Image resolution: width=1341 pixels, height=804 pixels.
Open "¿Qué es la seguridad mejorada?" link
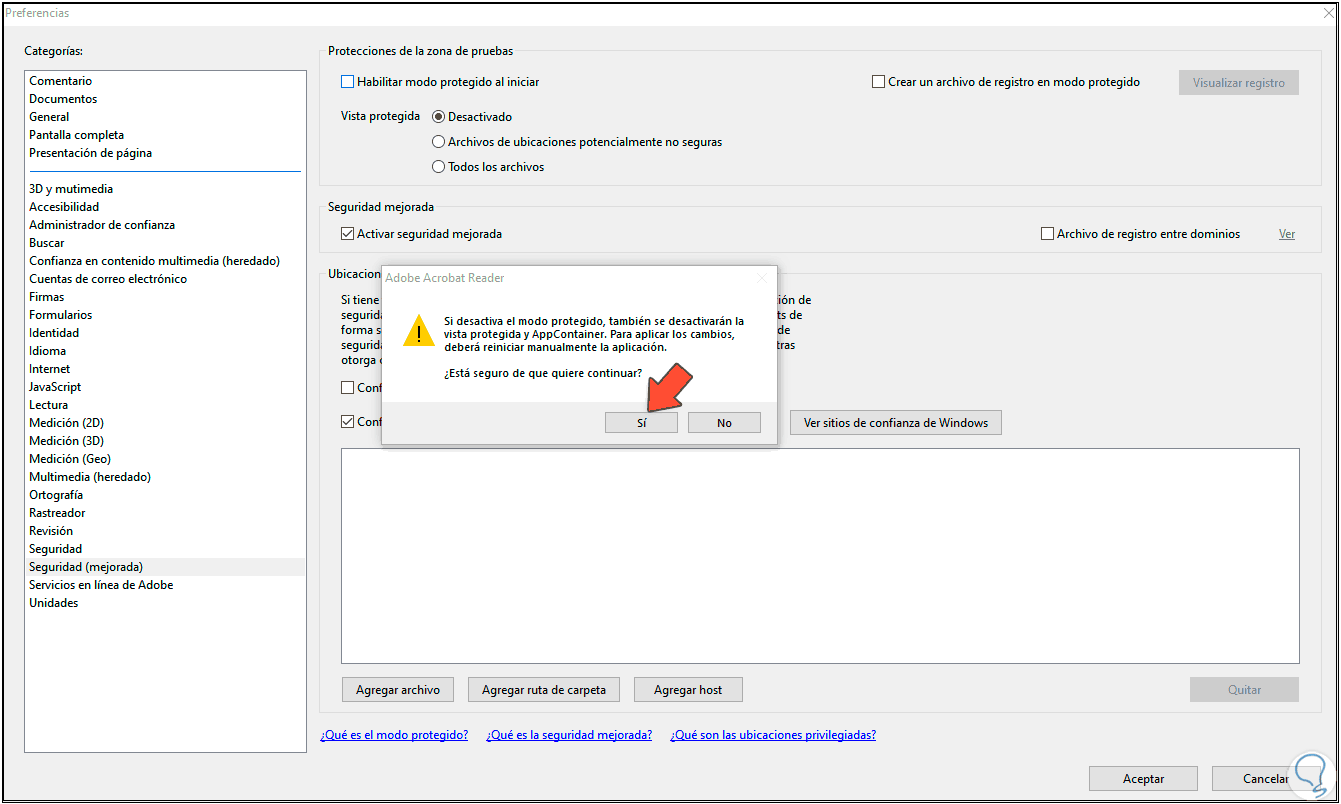click(x=568, y=734)
